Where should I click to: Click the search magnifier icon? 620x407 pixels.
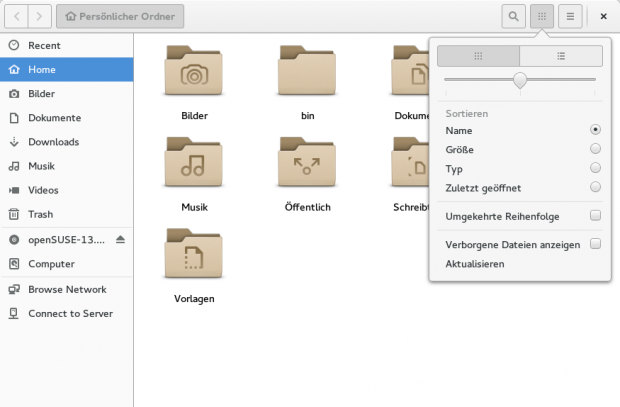click(x=513, y=16)
